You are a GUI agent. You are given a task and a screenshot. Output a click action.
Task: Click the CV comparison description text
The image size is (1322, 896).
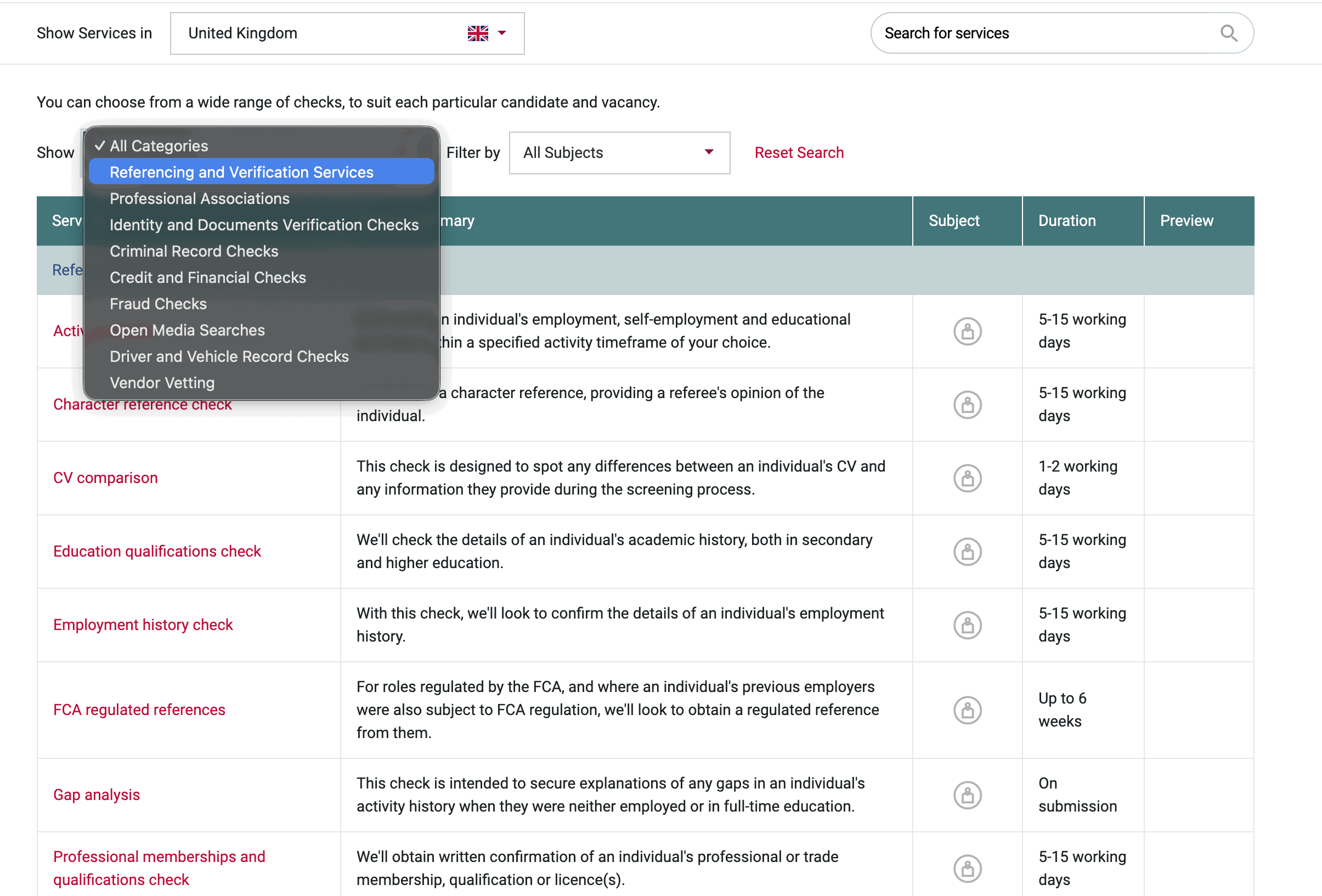620,478
